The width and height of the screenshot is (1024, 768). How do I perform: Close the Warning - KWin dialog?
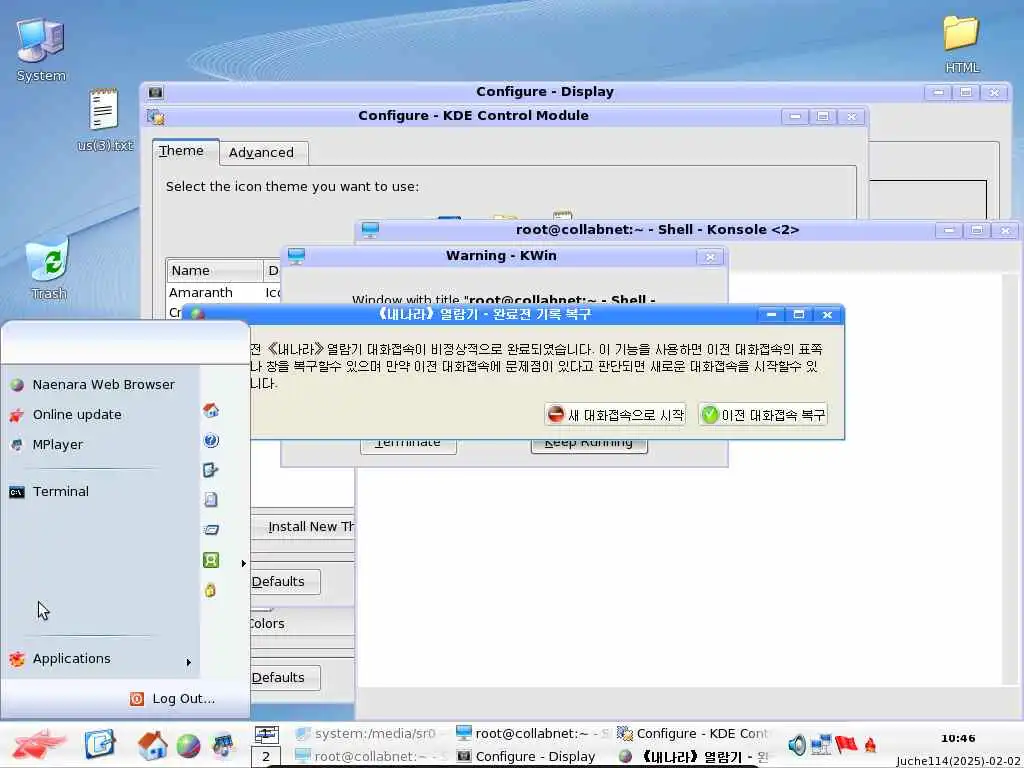click(x=710, y=257)
